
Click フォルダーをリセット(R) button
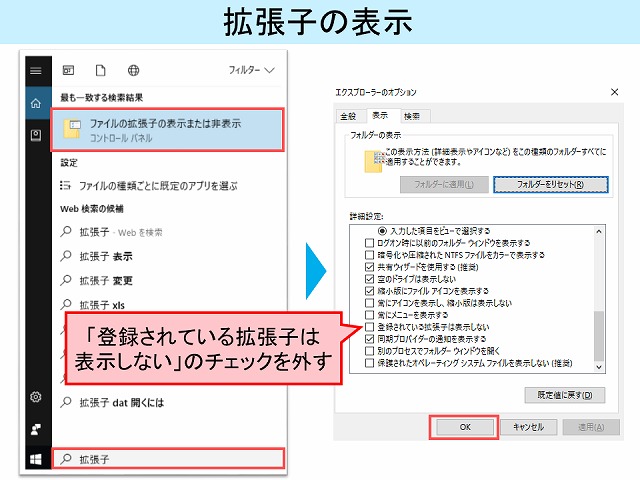[x=551, y=184]
